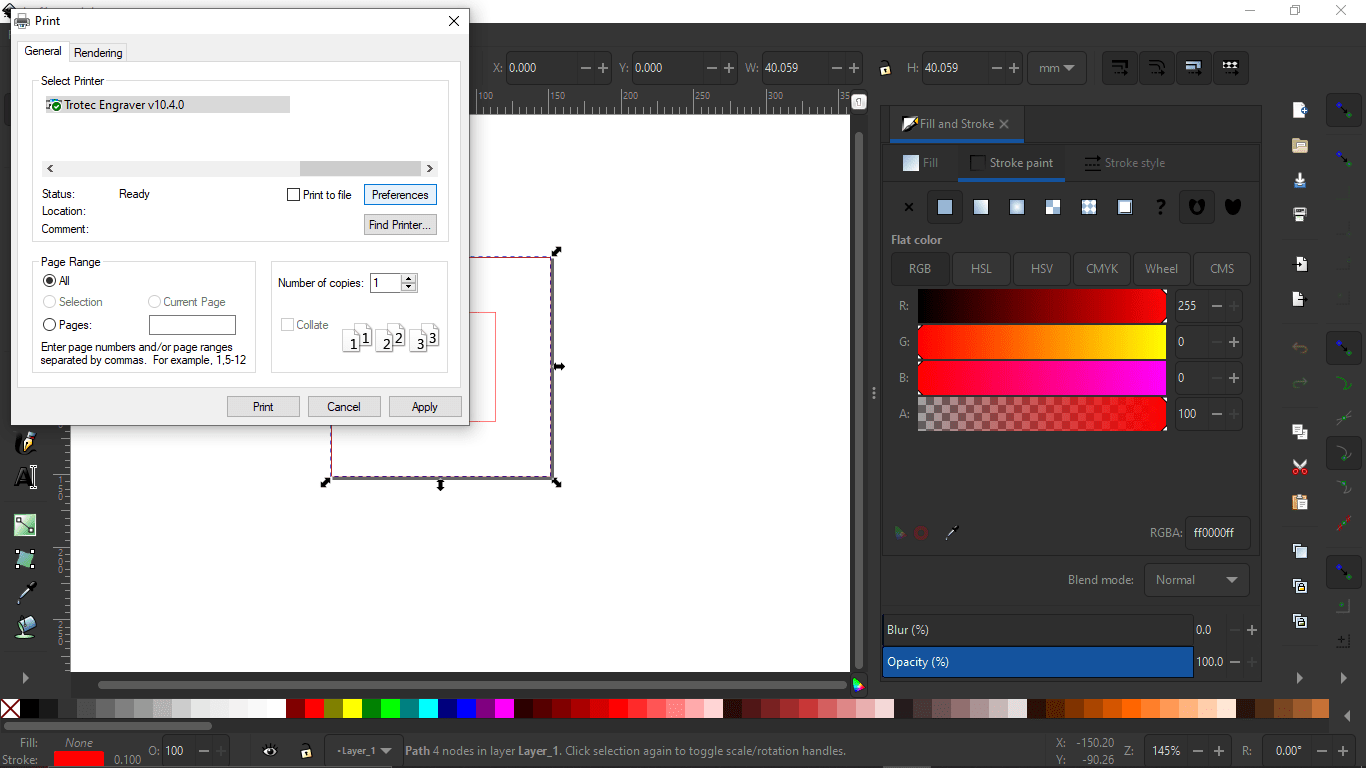Increase number of copies spinner
The height and width of the screenshot is (768, 1366).
click(x=408, y=279)
